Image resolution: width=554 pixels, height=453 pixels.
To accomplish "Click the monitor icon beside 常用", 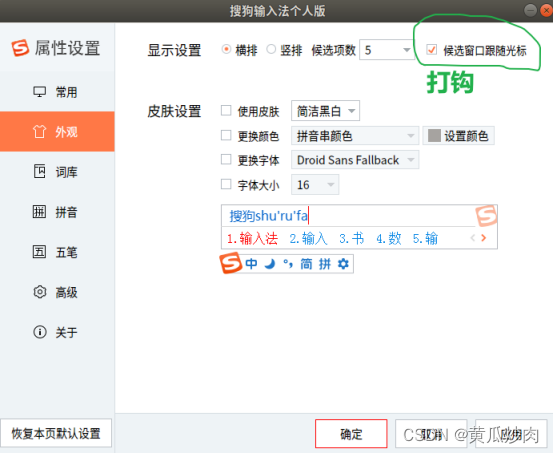I will coord(39,92).
